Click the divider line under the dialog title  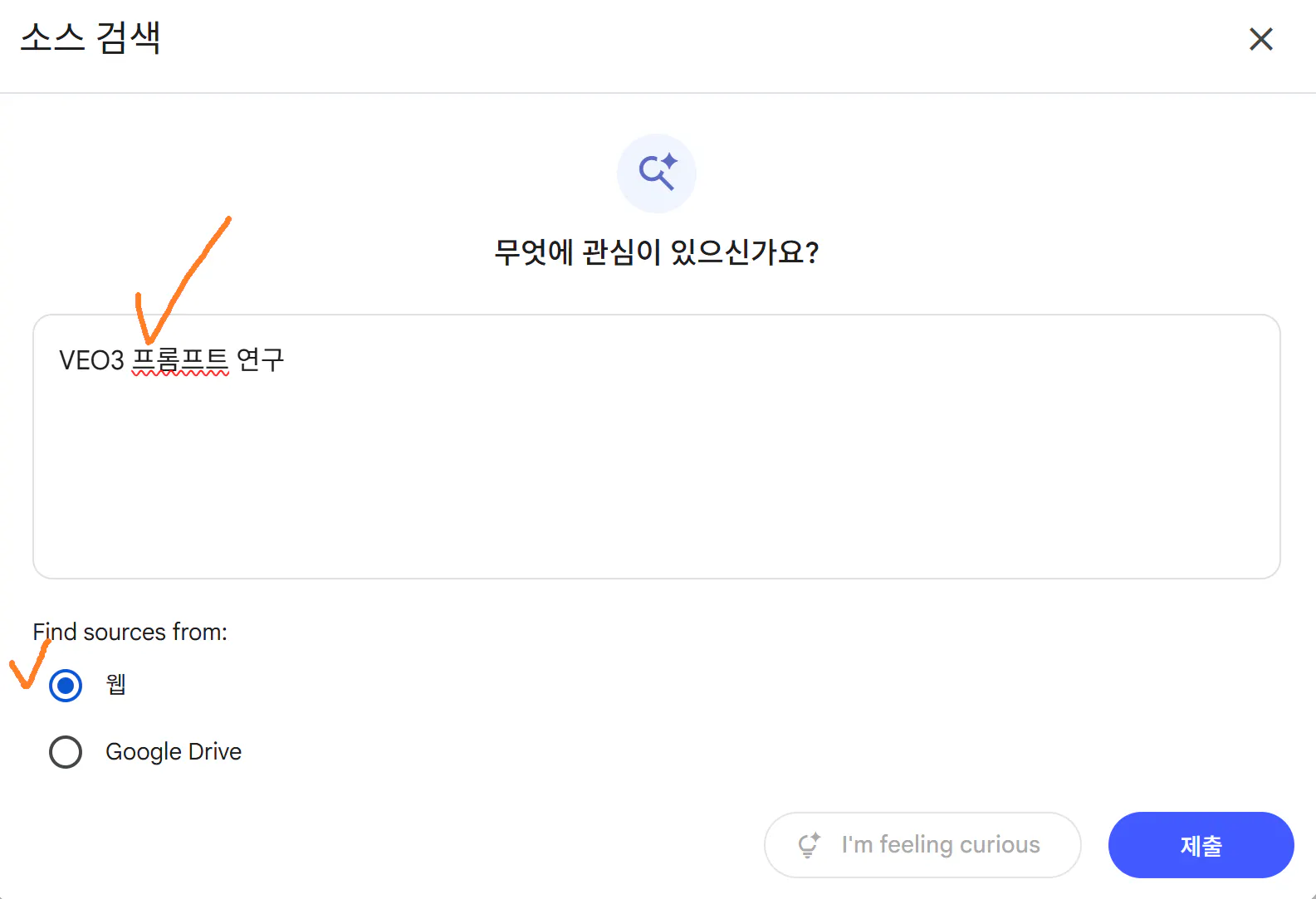[x=656, y=93]
